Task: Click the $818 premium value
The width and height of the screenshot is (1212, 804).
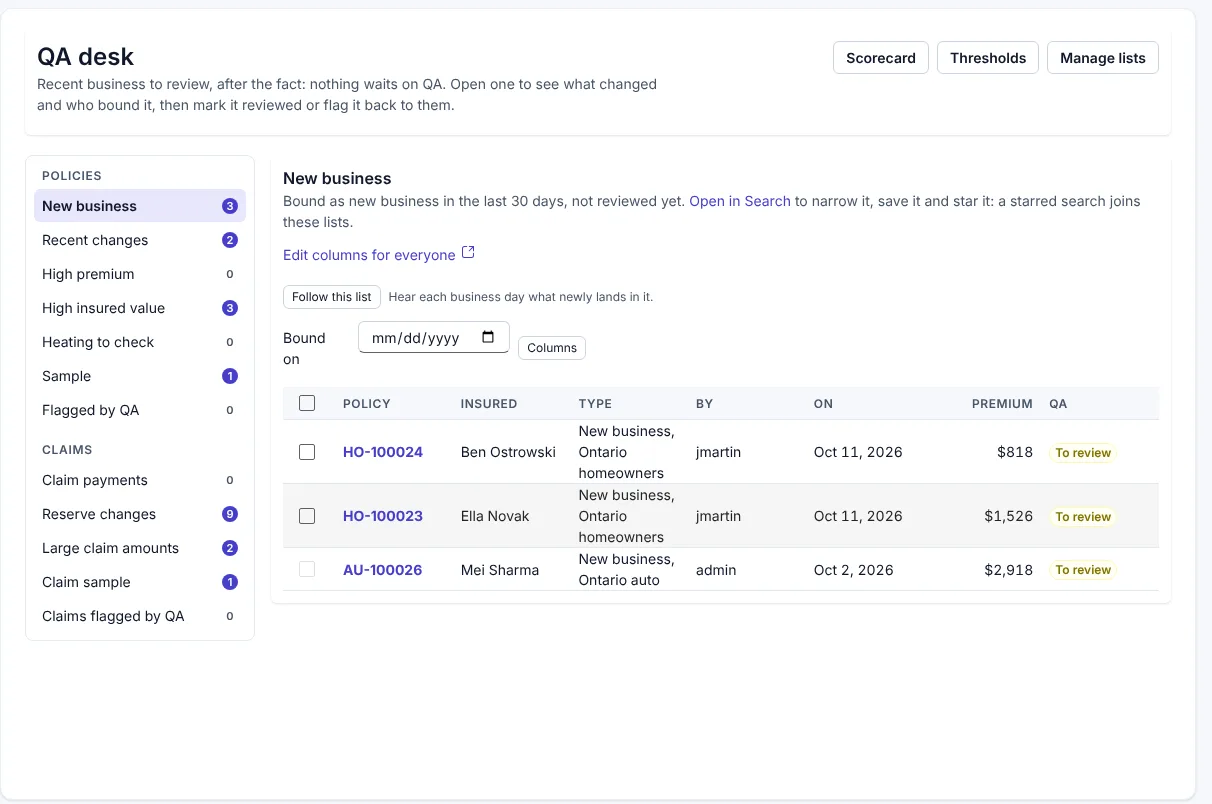Action: coord(1015,452)
